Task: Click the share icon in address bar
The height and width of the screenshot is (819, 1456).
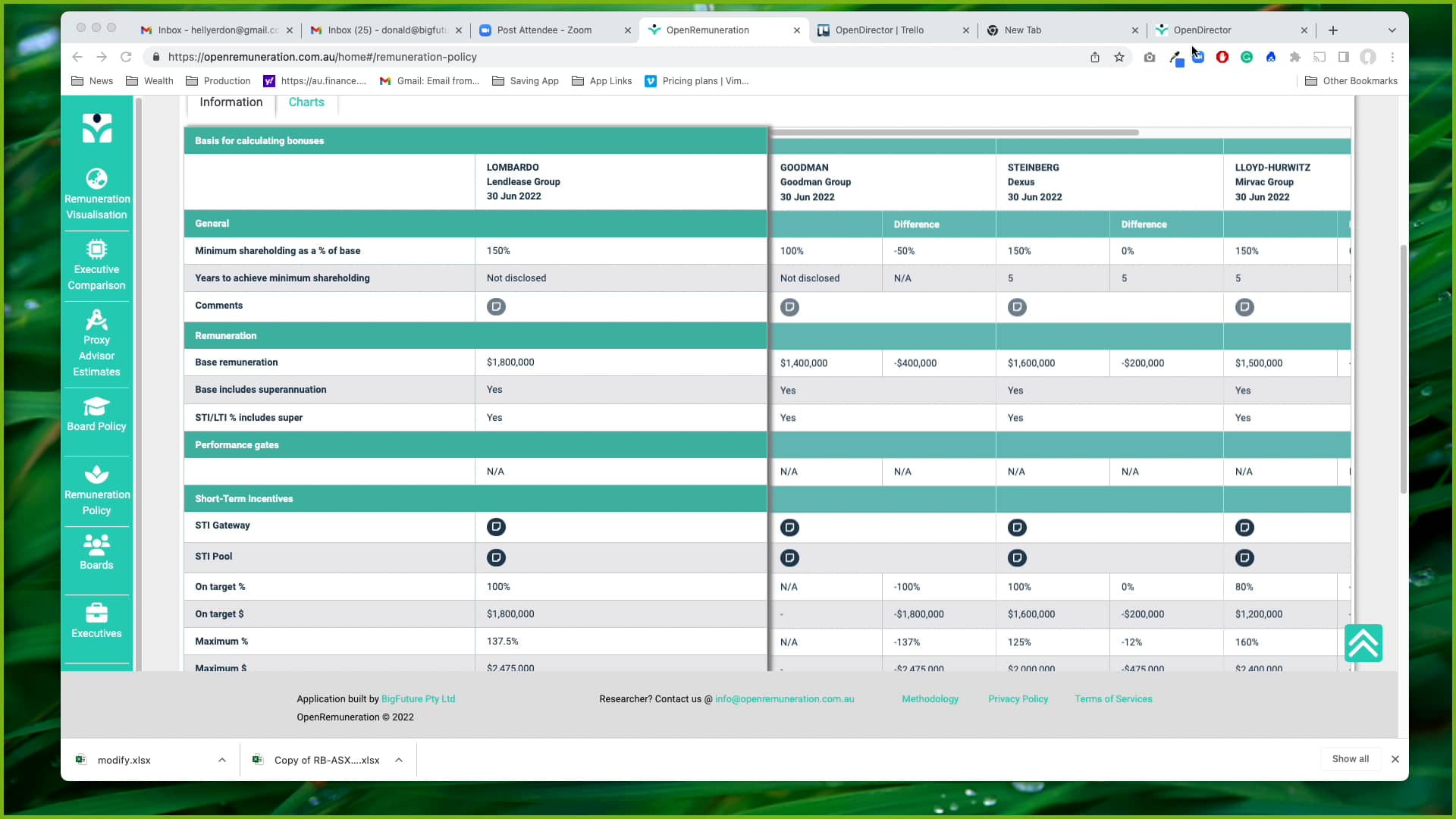Action: tap(1095, 57)
